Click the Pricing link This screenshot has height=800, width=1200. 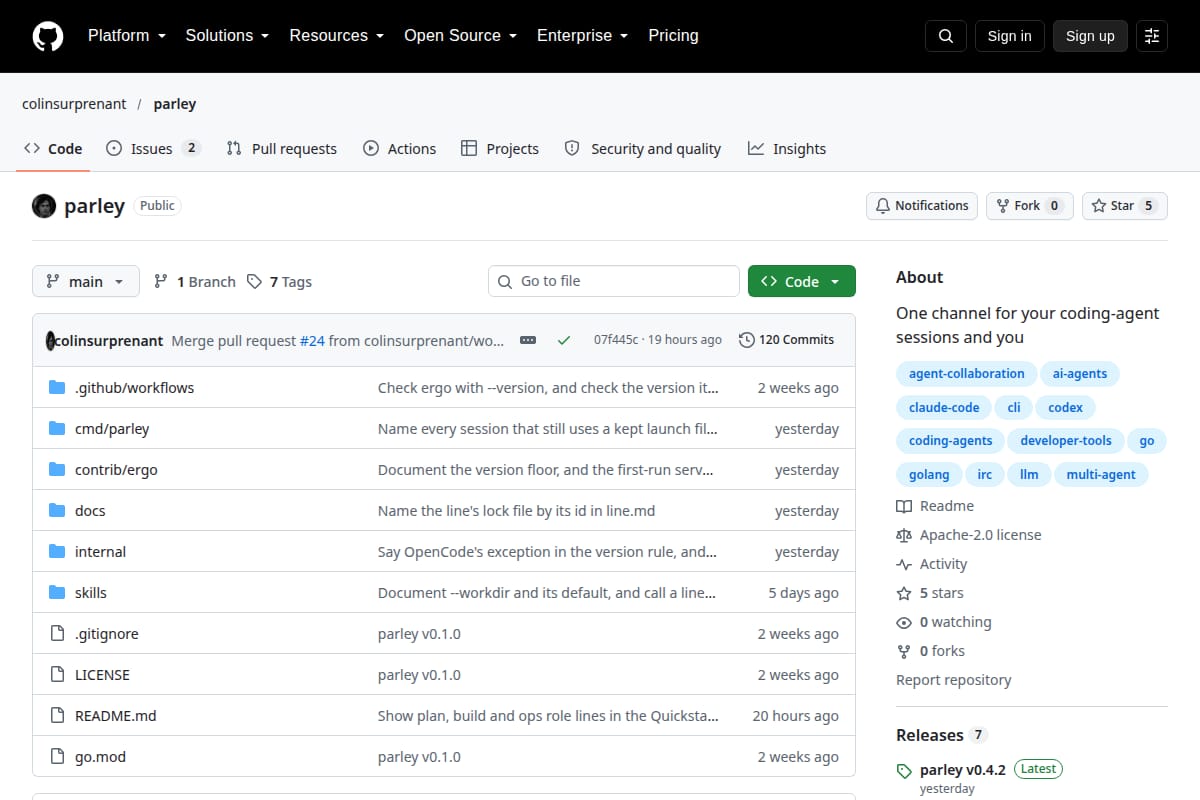point(673,36)
